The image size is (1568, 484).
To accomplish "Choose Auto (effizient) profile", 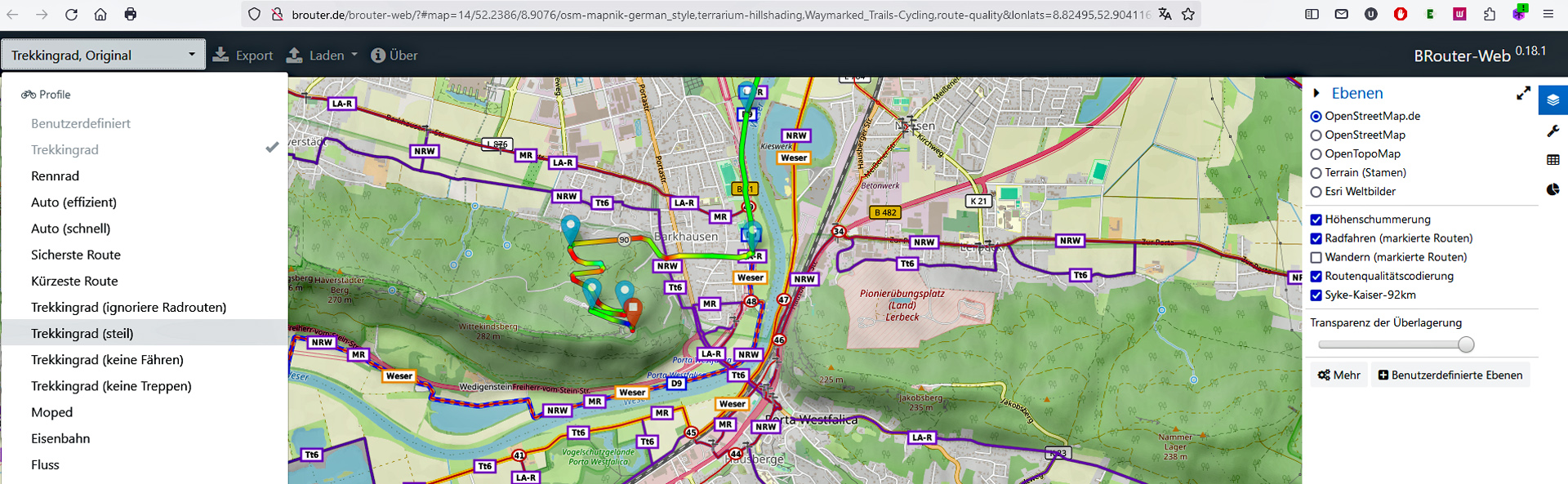I will click(145, 202).
